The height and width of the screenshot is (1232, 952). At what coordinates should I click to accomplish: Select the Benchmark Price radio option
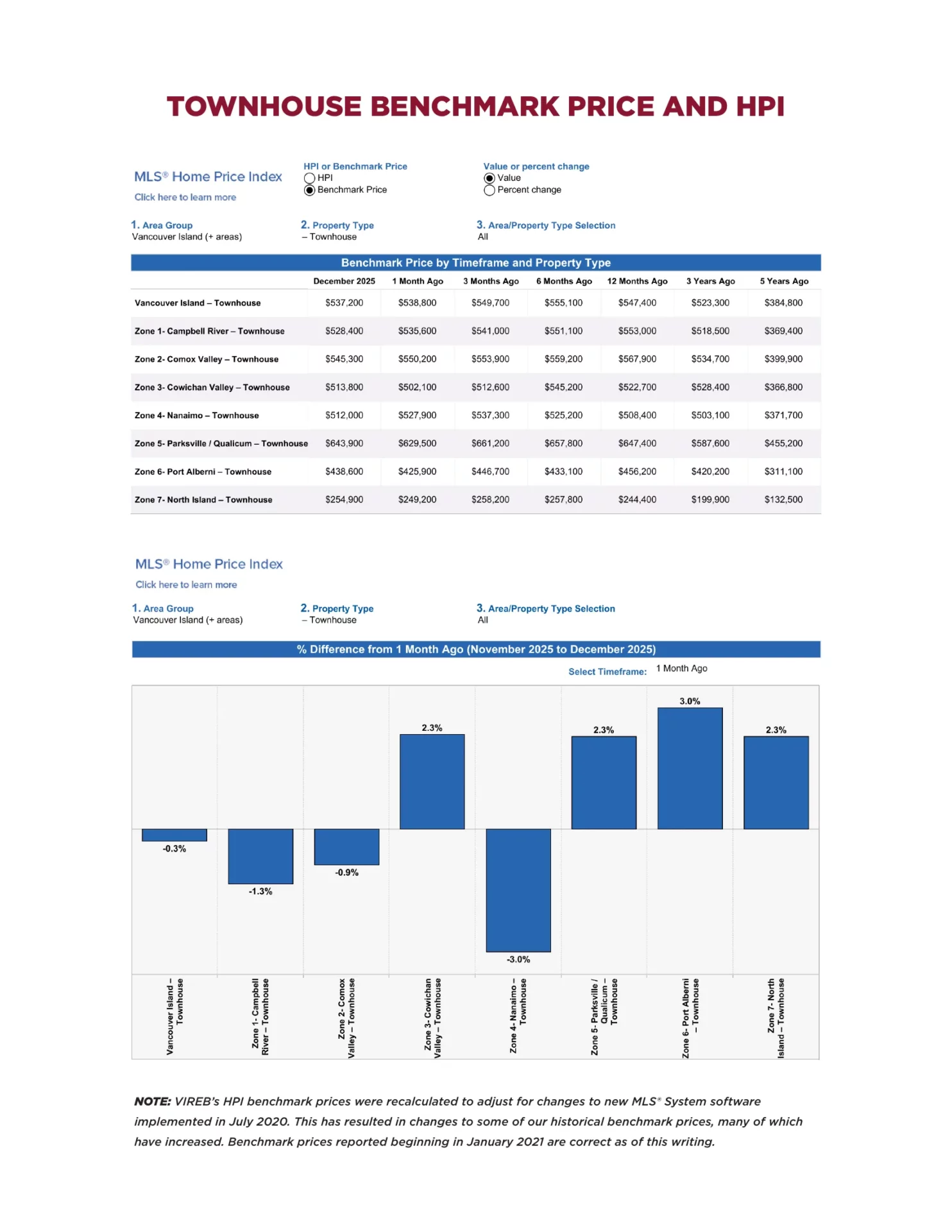309,190
